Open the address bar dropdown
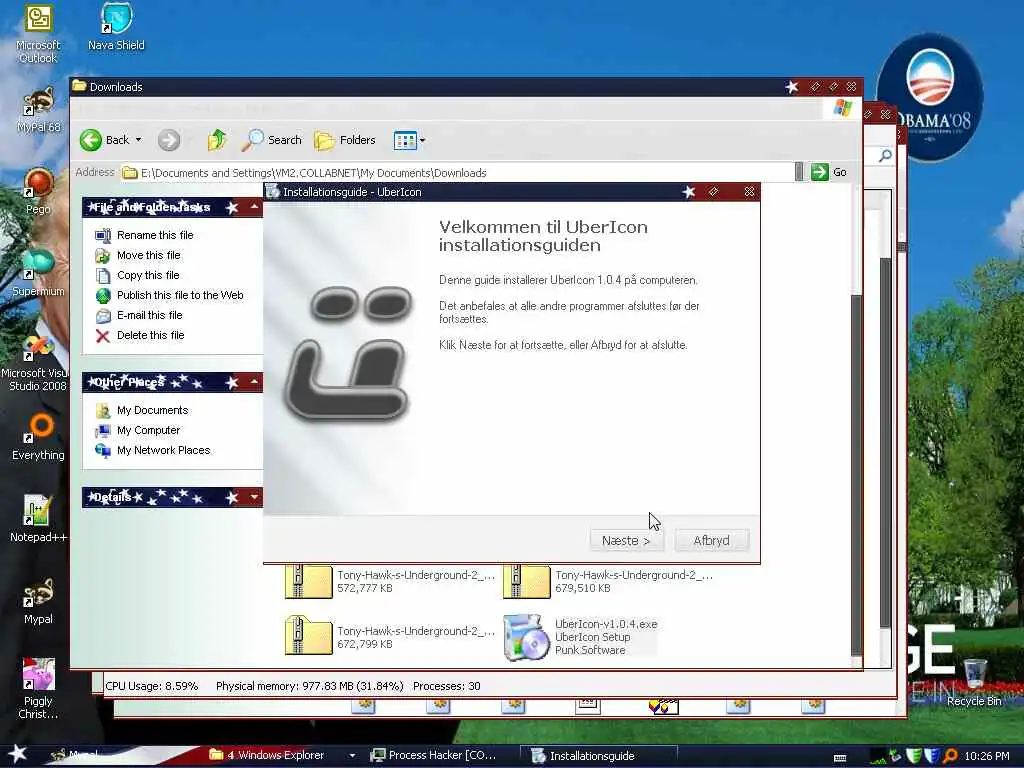The height and width of the screenshot is (768, 1024). pyautogui.click(x=799, y=172)
